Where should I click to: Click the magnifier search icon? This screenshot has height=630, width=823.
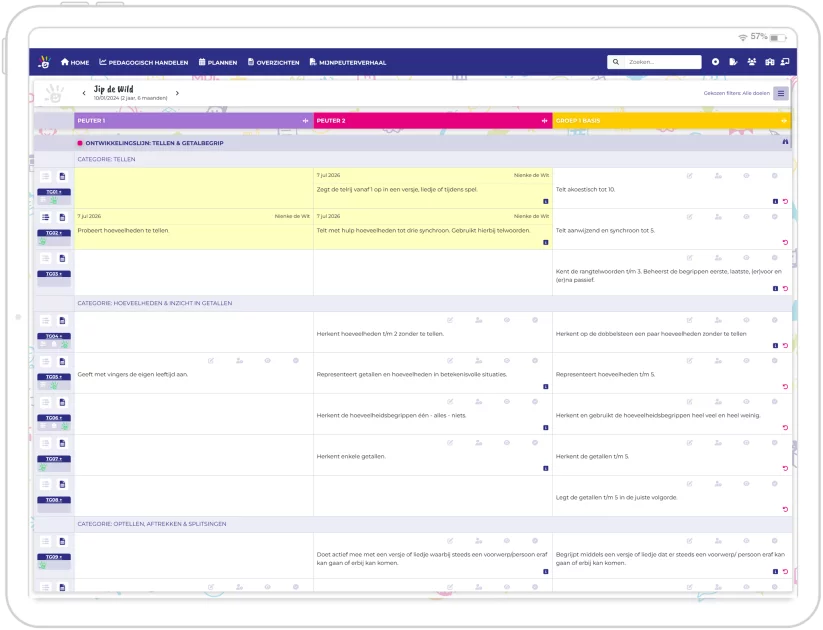click(x=616, y=62)
